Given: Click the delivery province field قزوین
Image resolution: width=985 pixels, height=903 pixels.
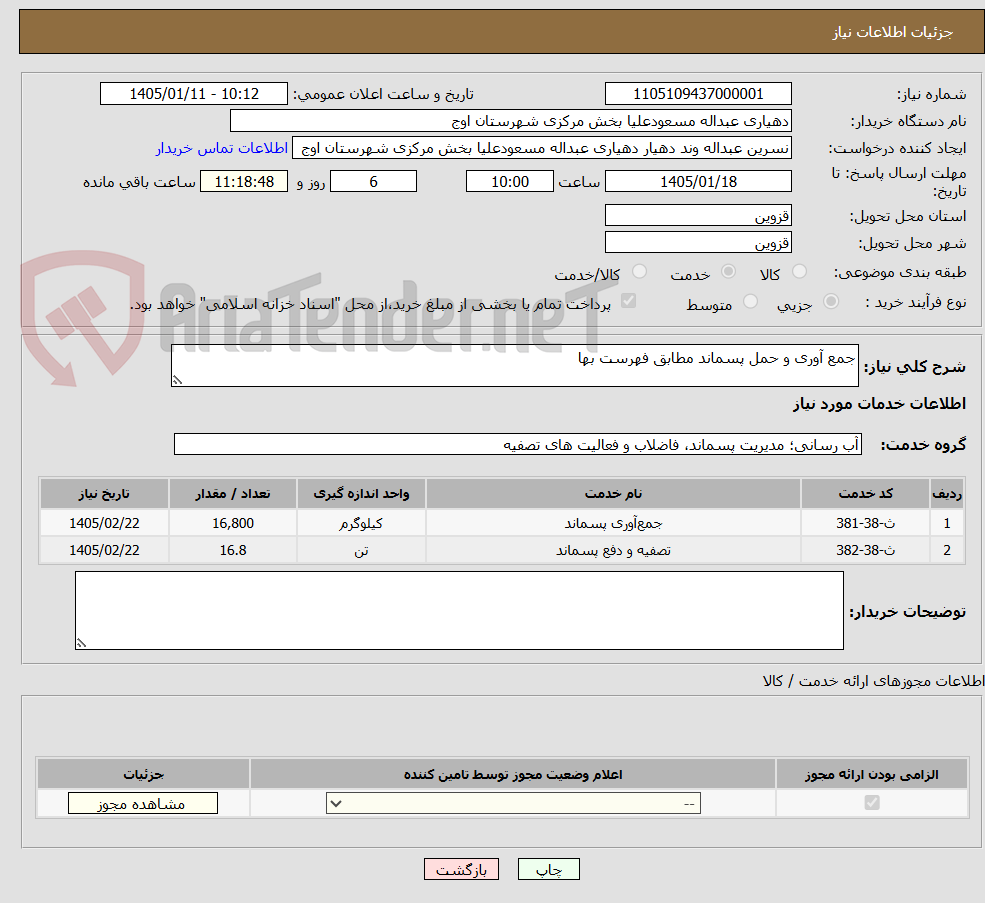Looking at the screenshot, I should pyautogui.click(x=698, y=216).
